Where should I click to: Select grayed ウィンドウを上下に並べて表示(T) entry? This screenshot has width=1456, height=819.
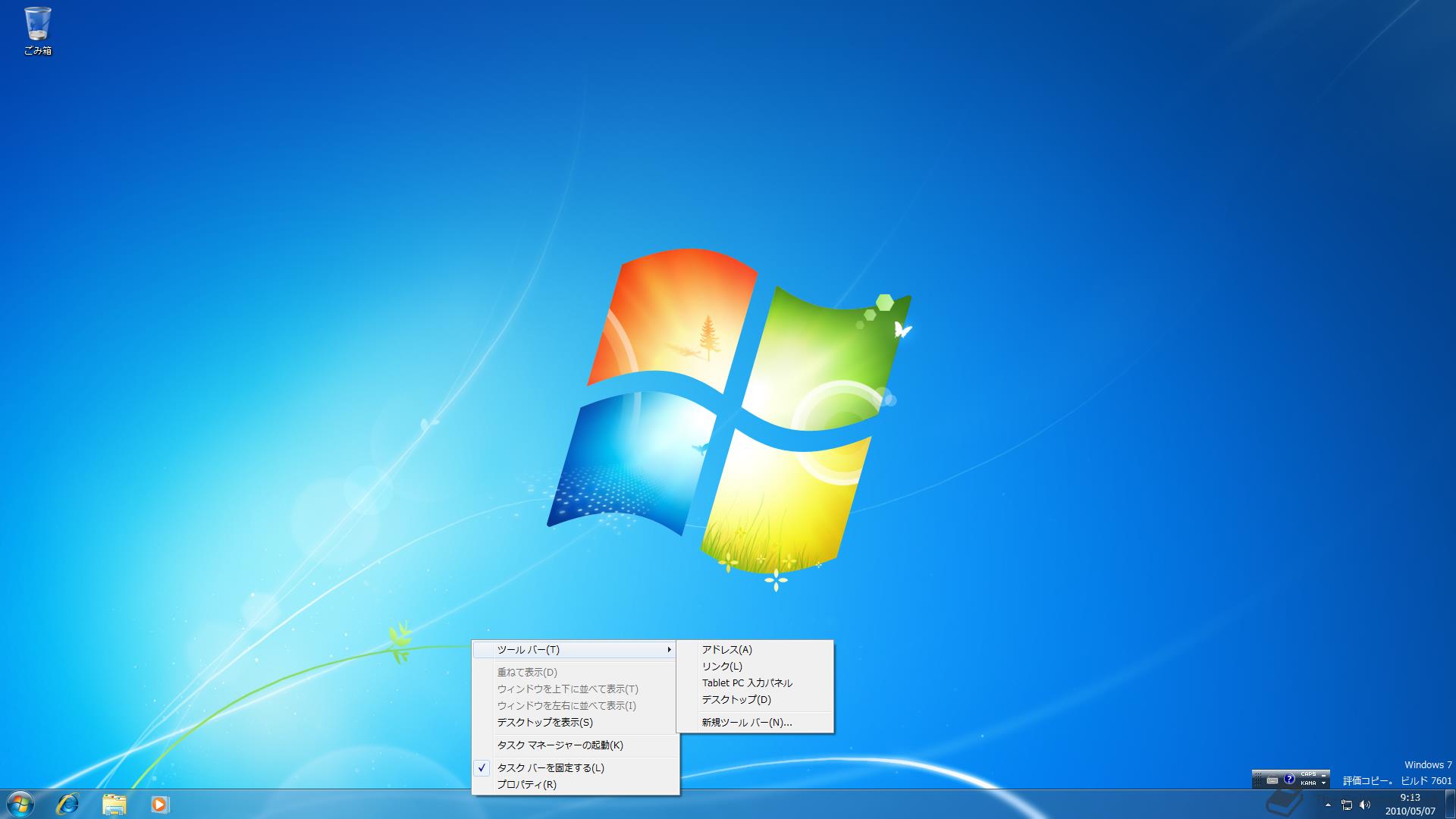(576, 689)
